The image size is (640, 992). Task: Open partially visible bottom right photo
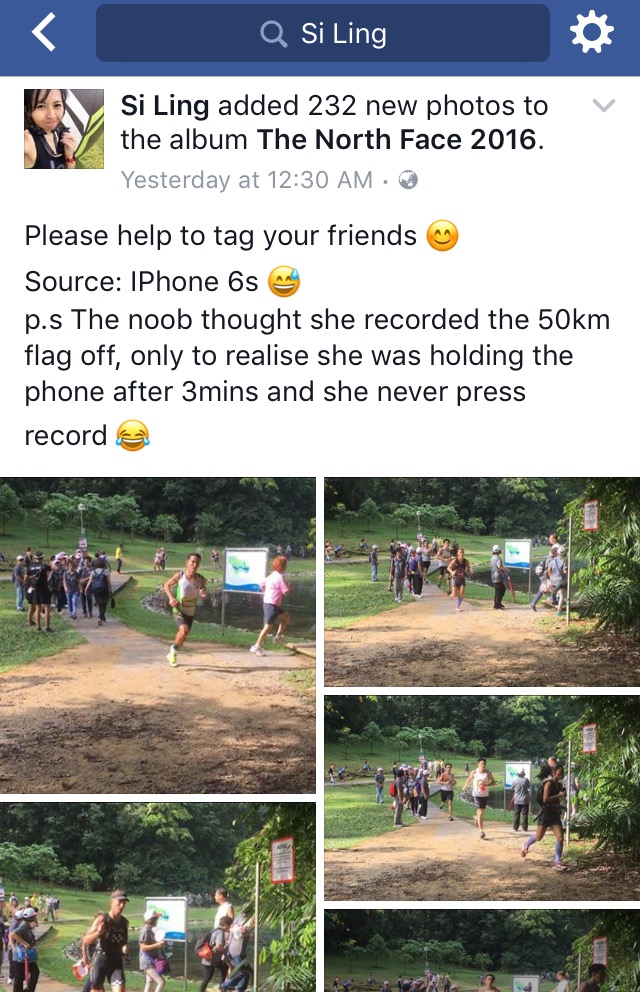click(x=482, y=950)
